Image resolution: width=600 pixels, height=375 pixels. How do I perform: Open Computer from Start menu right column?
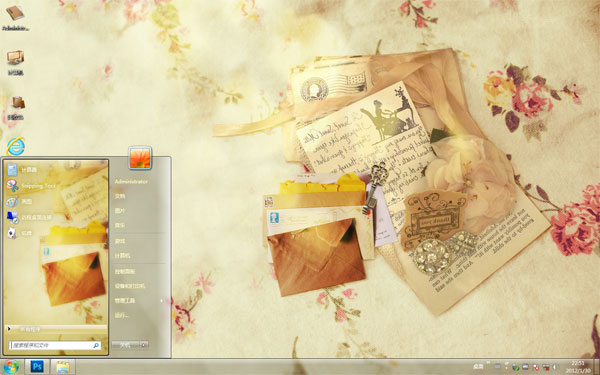coord(122,256)
